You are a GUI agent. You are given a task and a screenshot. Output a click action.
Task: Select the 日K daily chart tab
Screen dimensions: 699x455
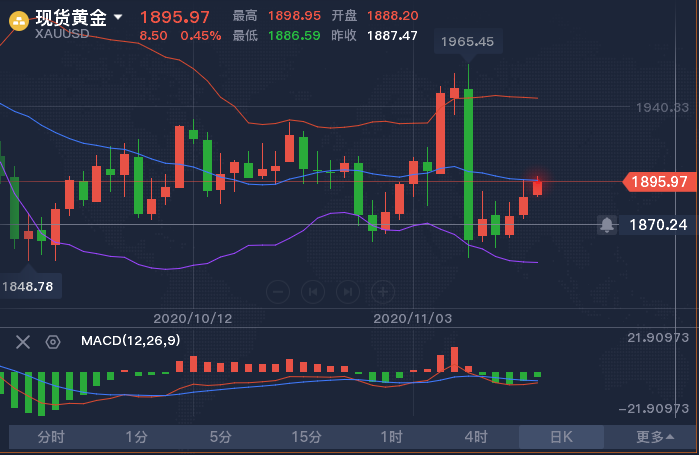pos(561,437)
